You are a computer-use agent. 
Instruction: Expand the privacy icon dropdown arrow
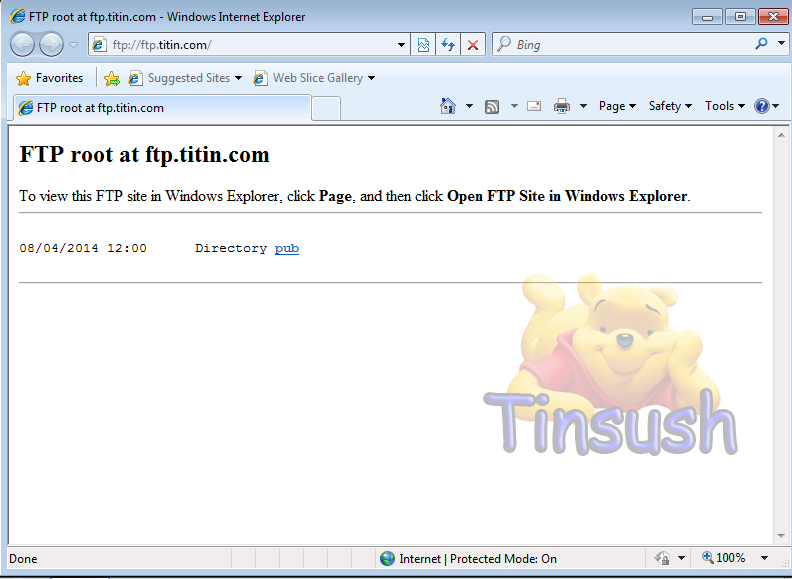point(681,558)
